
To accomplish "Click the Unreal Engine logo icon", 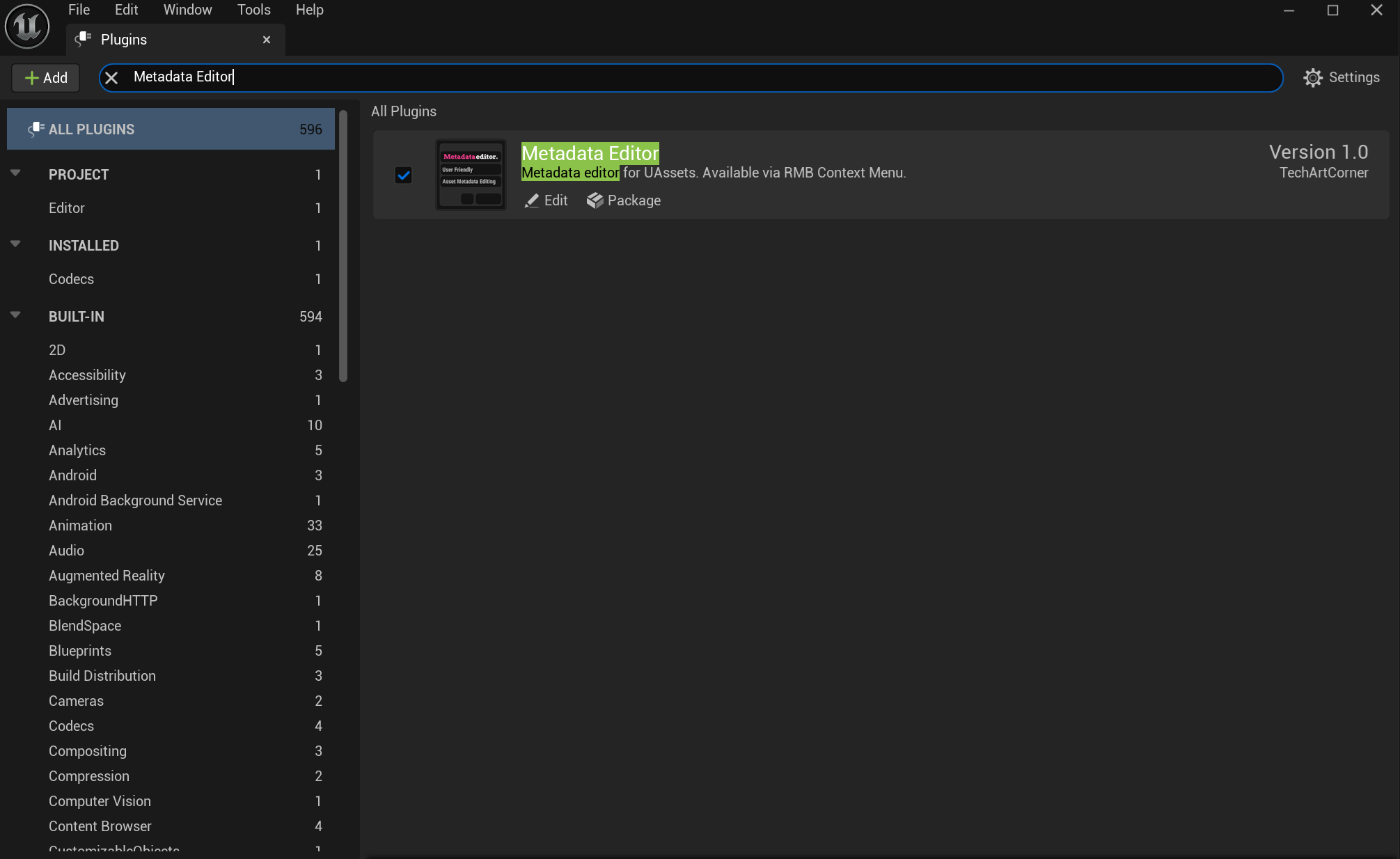I will 27,26.
